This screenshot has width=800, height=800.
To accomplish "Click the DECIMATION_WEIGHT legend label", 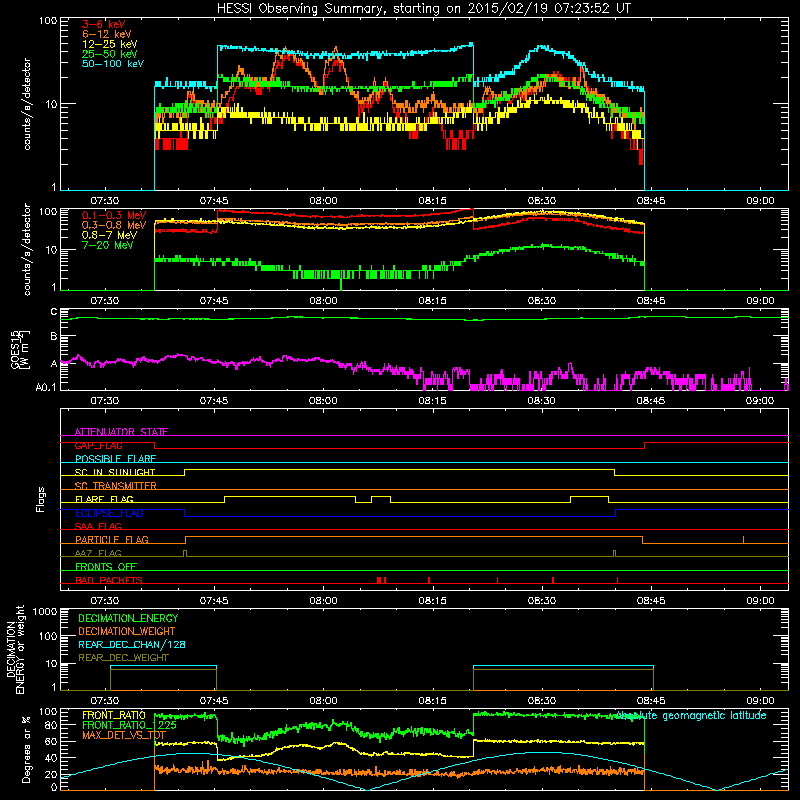I will (x=127, y=631).
